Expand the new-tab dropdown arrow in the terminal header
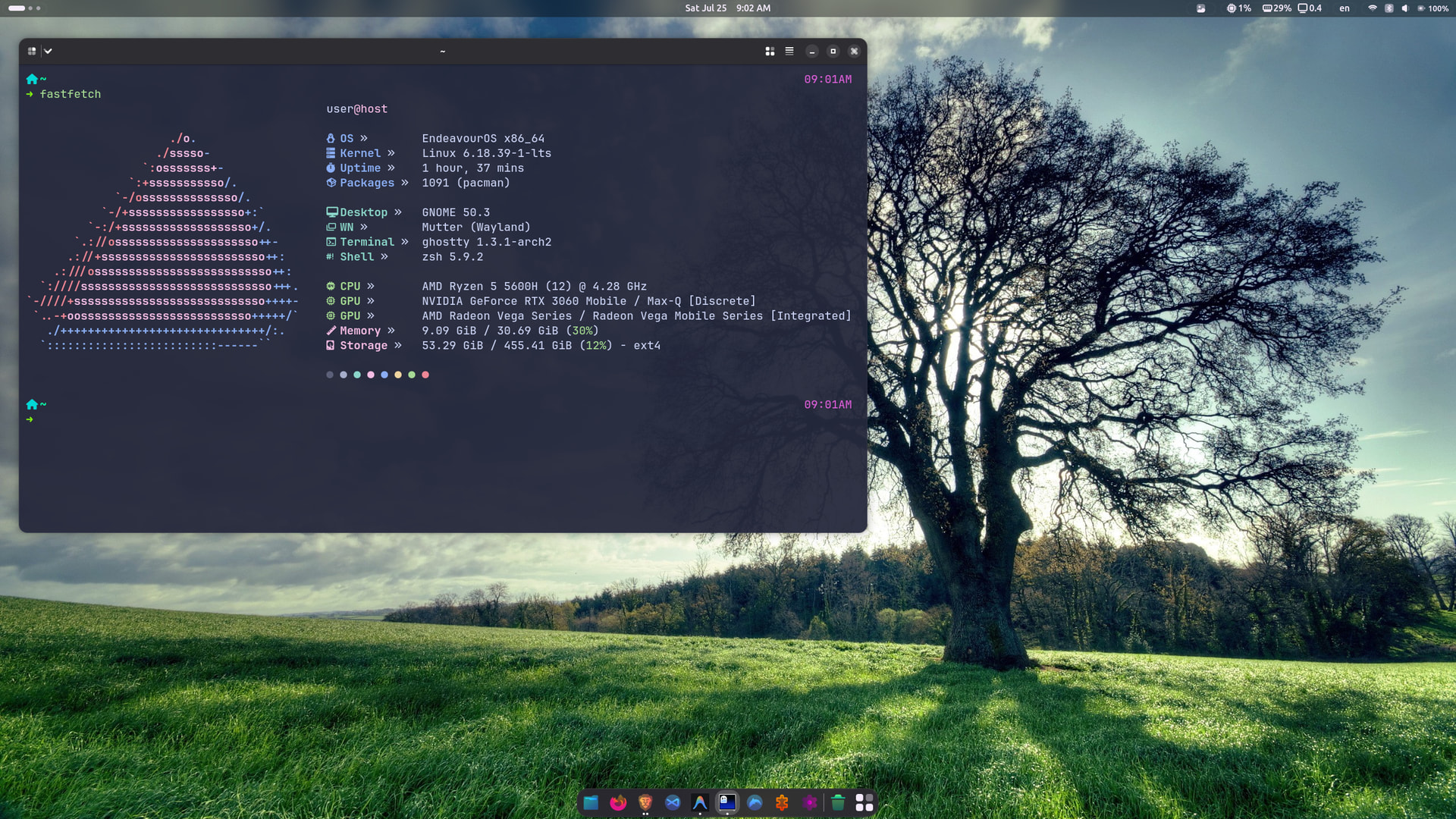This screenshot has height=819, width=1456. coord(48,52)
